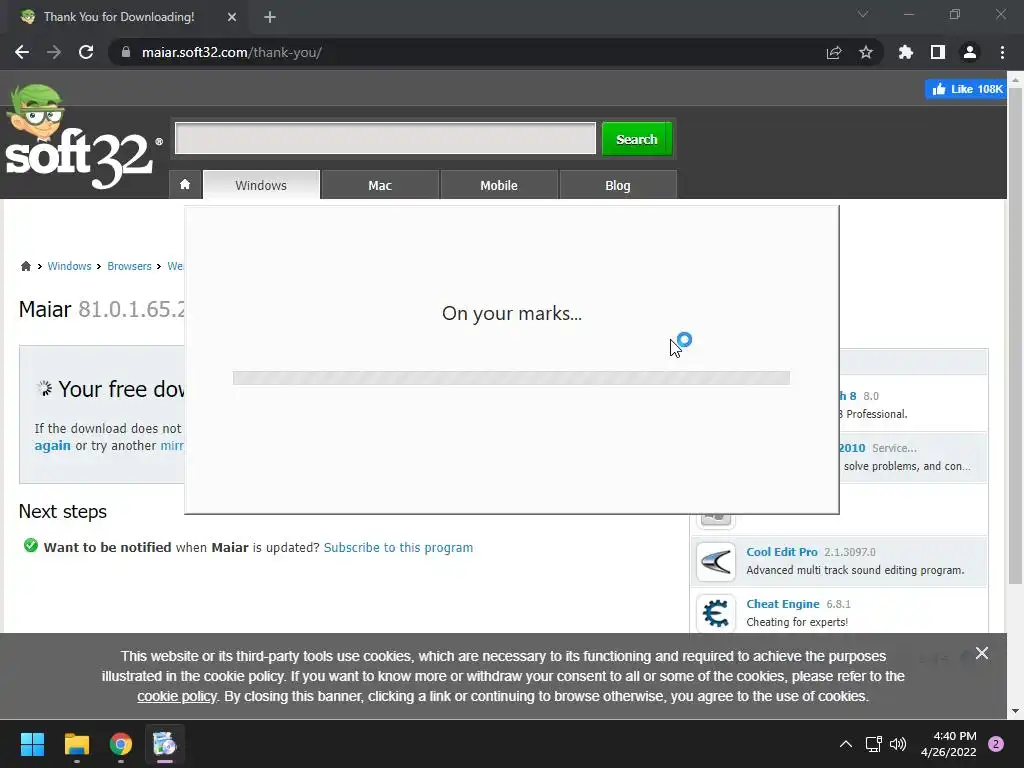Open the Chrome extensions puzzle icon
Viewport: 1024px width, 768px height.
pyautogui.click(x=905, y=52)
